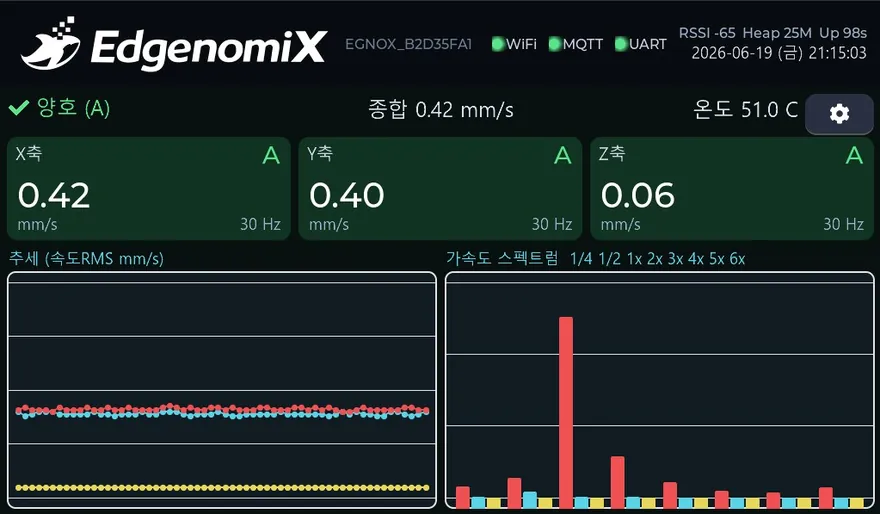Viewport: 880px width, 514px height.
Task: Click the 양호 (A) status text
Action: click(x=74, y=108)
